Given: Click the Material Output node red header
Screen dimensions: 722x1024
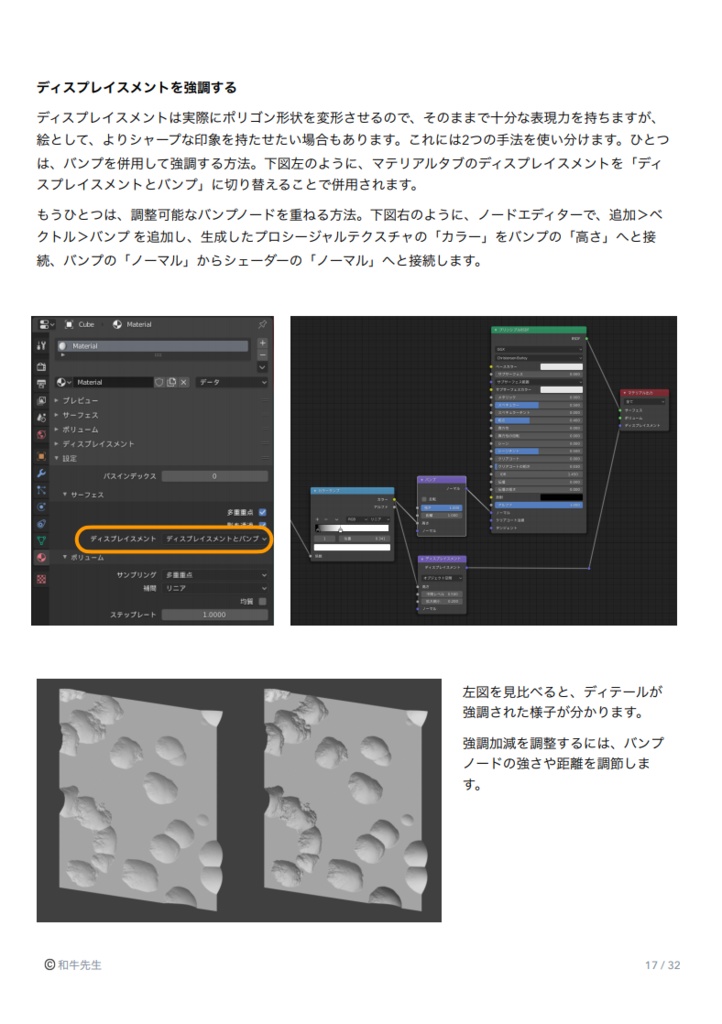Looking at the screenshot, I should 644,392.
